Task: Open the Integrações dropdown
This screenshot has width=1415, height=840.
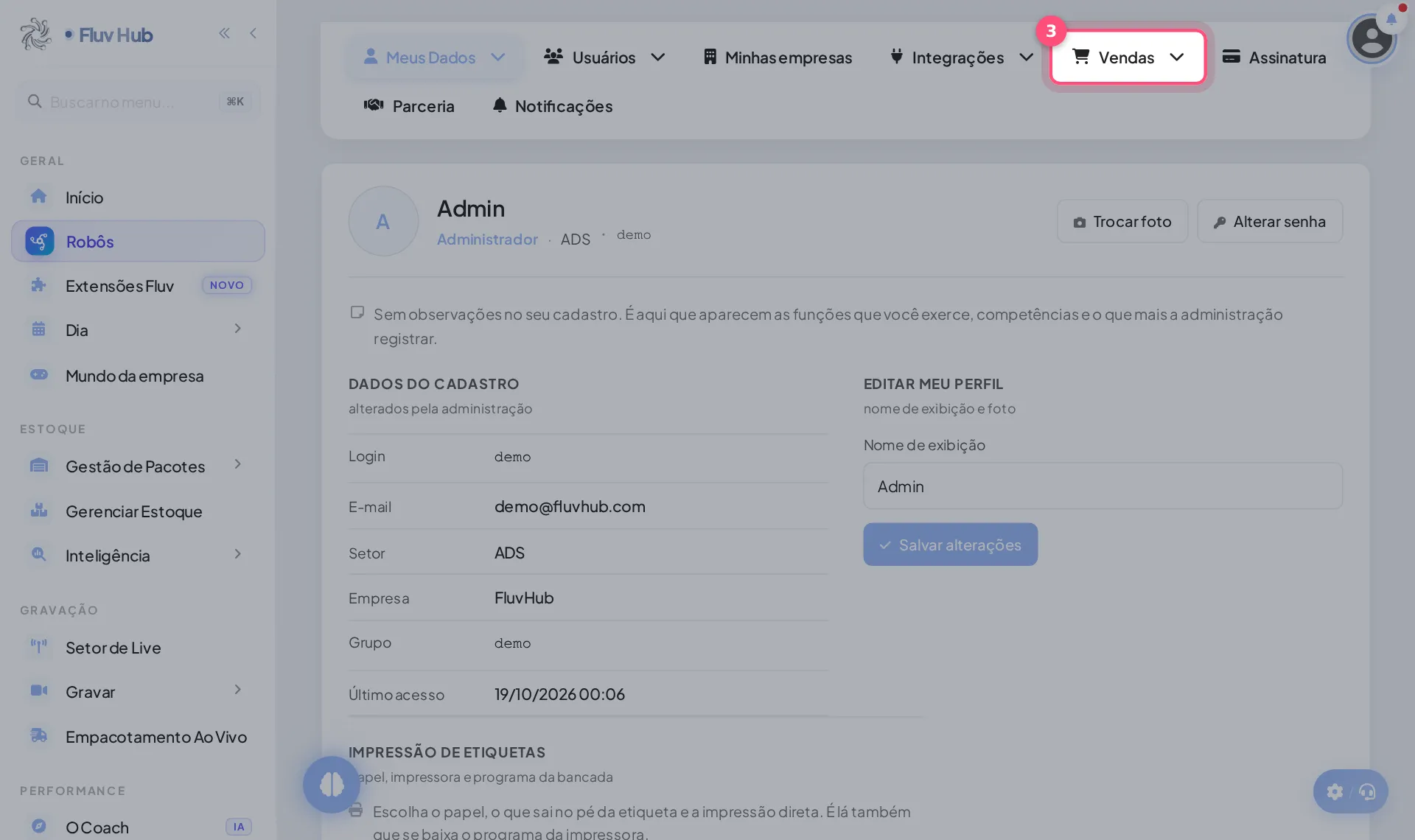Action: [961, 57]
